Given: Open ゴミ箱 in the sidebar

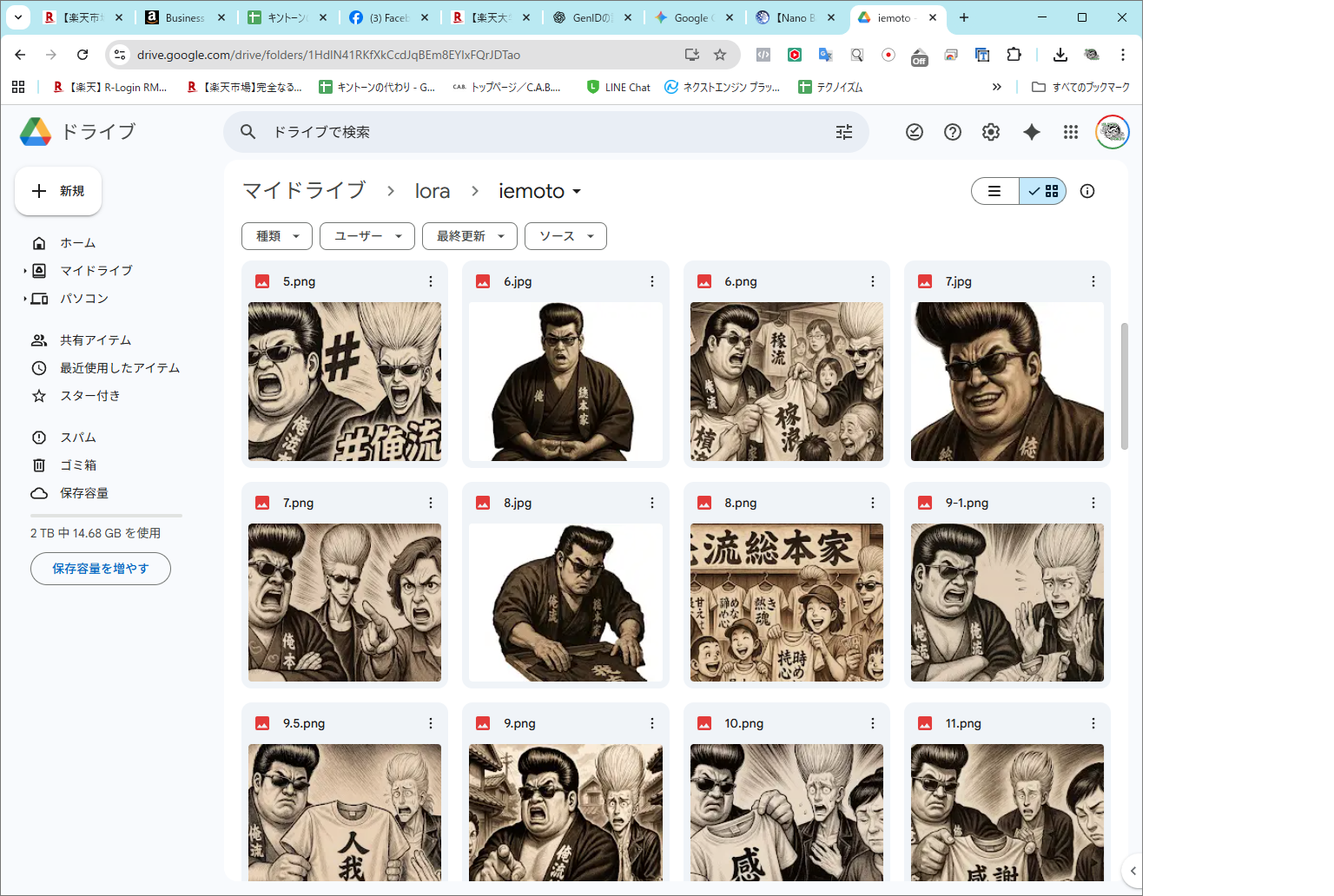Looking at the screenshot, I should pos(78,465).
